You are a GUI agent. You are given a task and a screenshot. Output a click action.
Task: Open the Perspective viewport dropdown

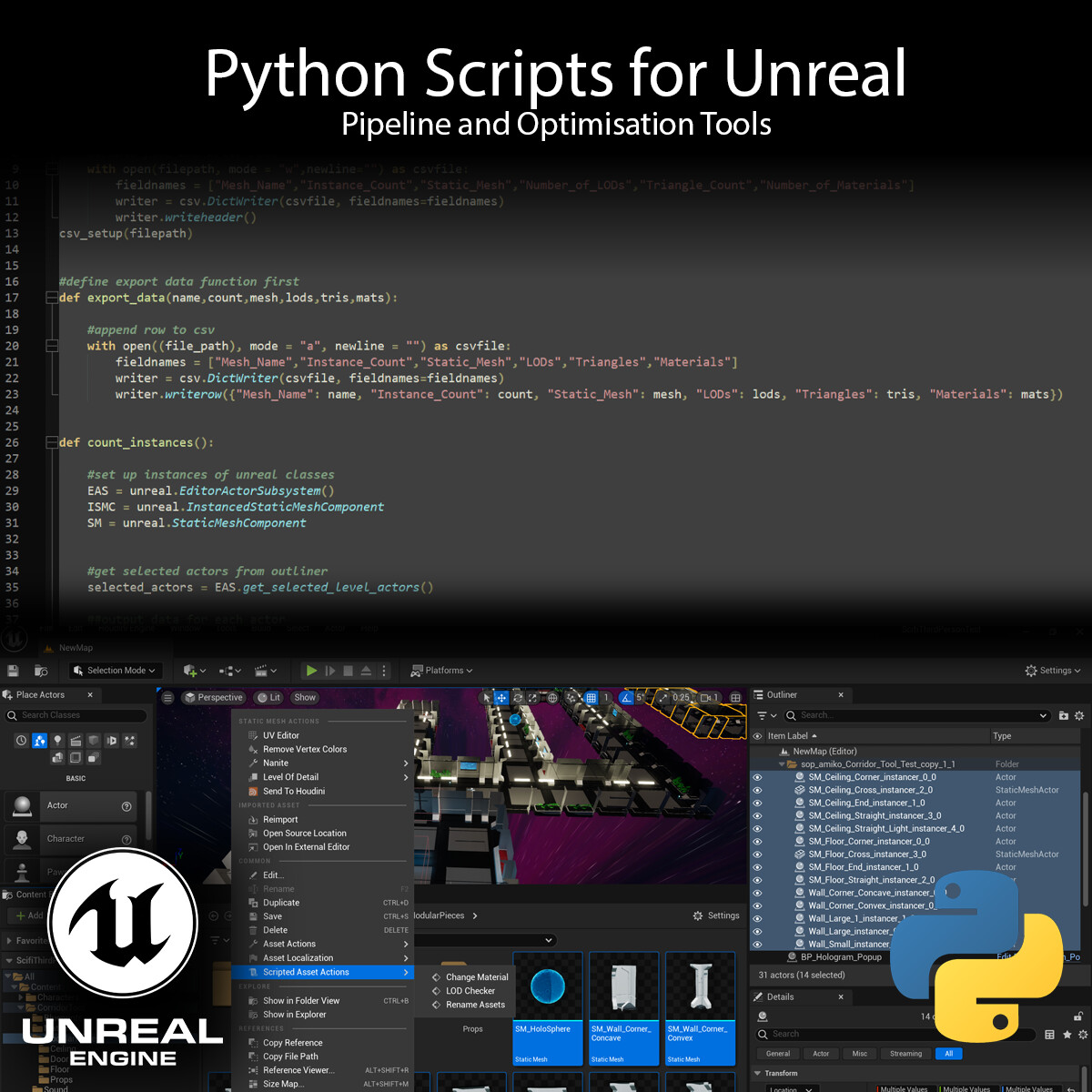(x=214, y=697)
